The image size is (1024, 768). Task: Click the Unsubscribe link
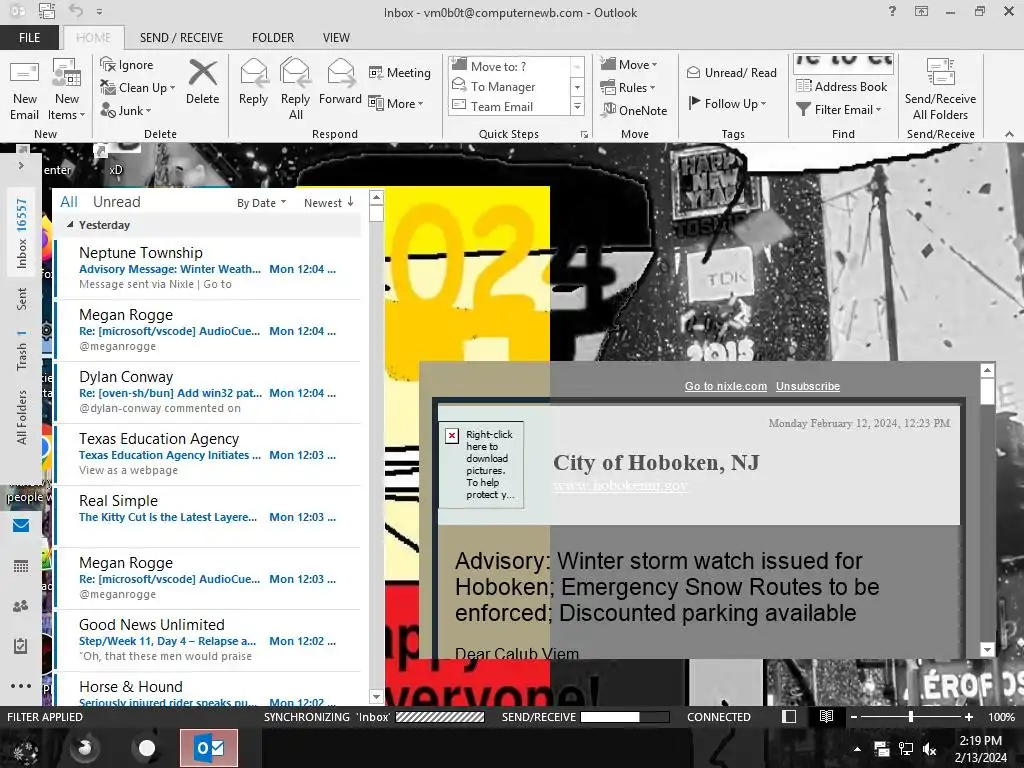808,386
